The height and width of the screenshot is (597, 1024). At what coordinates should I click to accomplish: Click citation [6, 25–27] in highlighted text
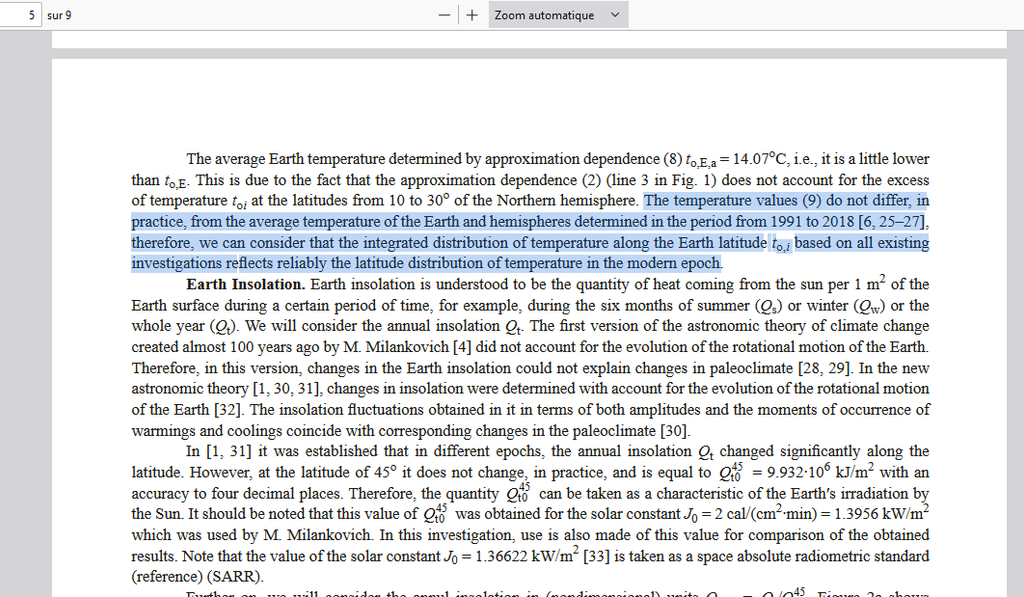[x=891, y=221]
